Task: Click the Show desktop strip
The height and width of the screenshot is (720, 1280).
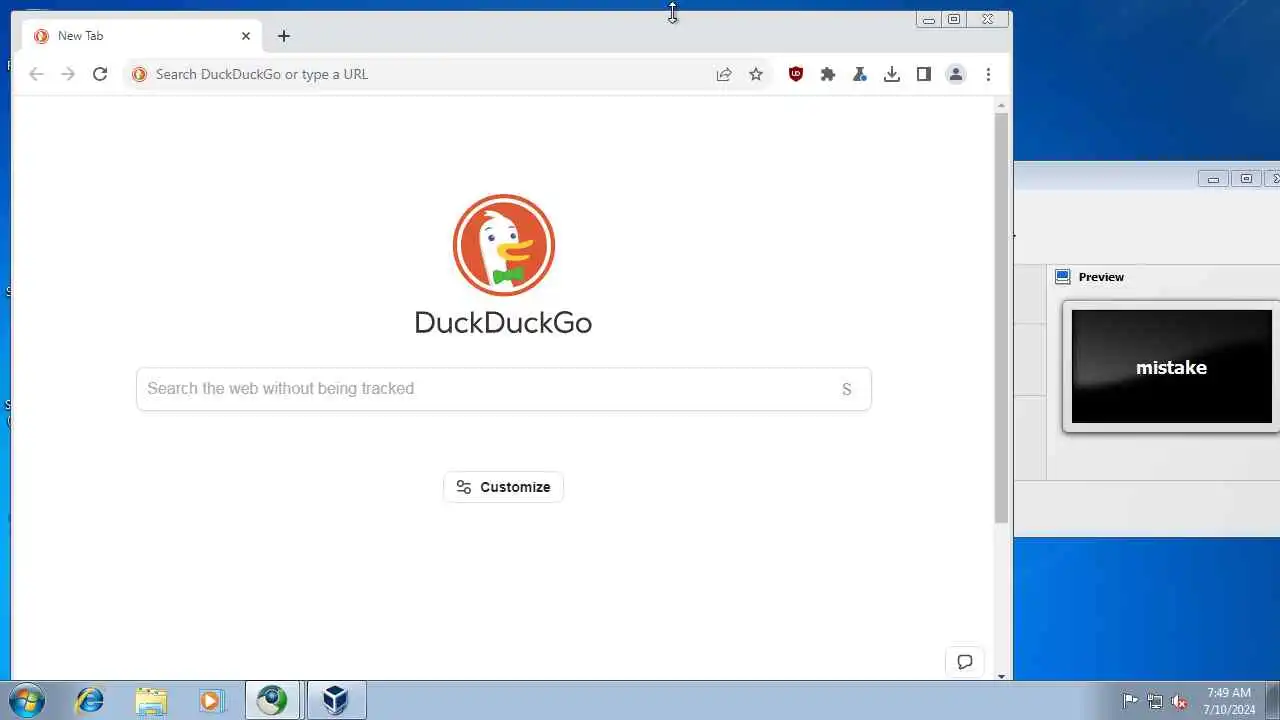Action: [1272, 700]
